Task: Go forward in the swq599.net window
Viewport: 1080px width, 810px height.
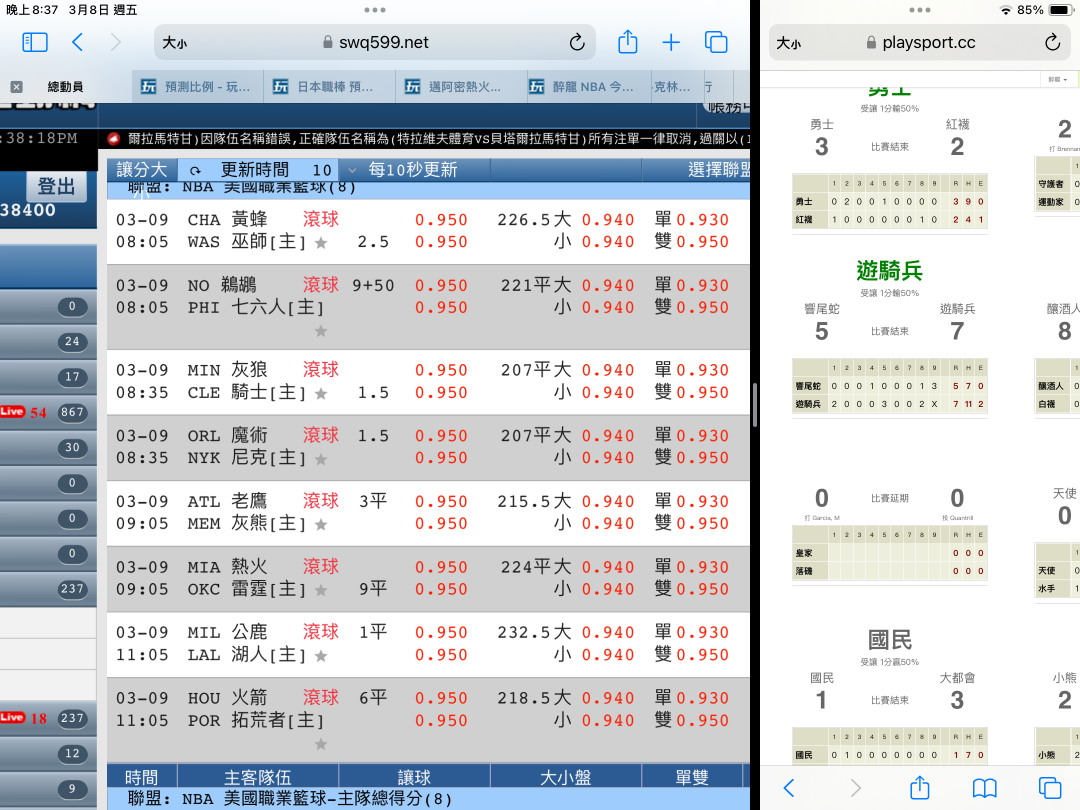Action: (x=116, y=43)
